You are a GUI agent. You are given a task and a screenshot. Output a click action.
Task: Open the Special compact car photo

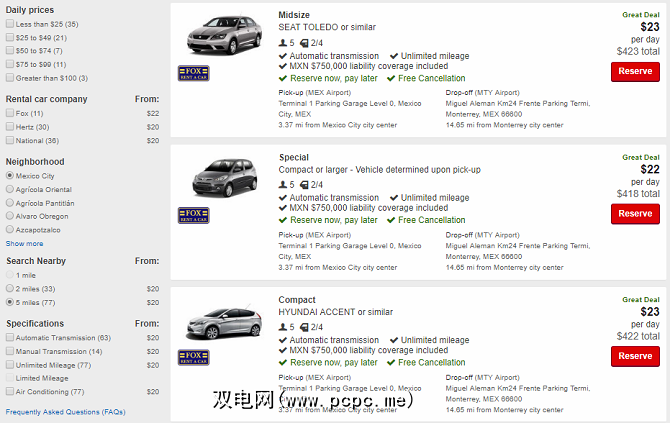[225, 177]
